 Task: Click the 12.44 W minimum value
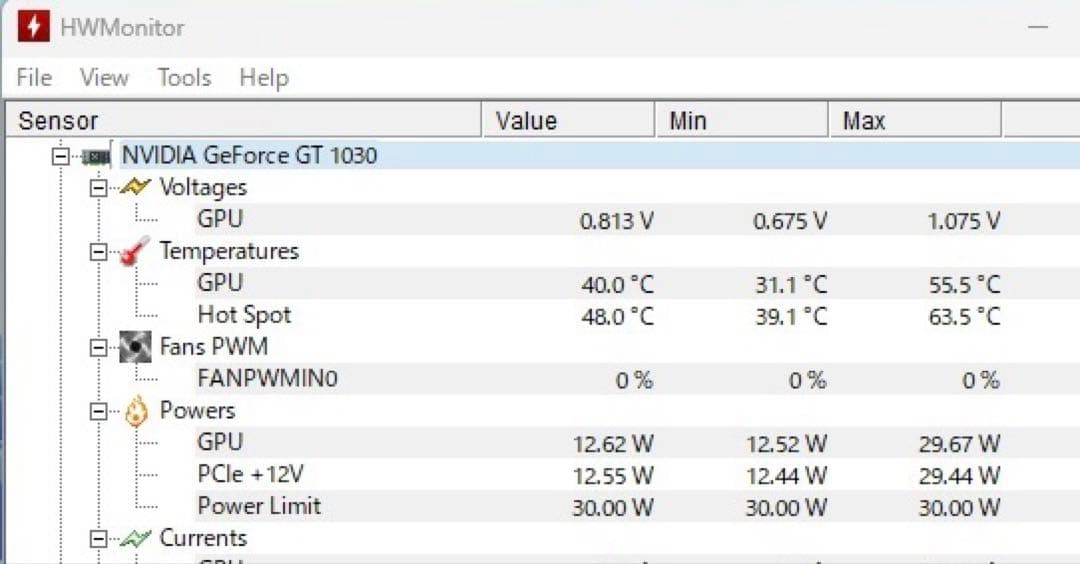pyautogui.click(x=787, y=476)
